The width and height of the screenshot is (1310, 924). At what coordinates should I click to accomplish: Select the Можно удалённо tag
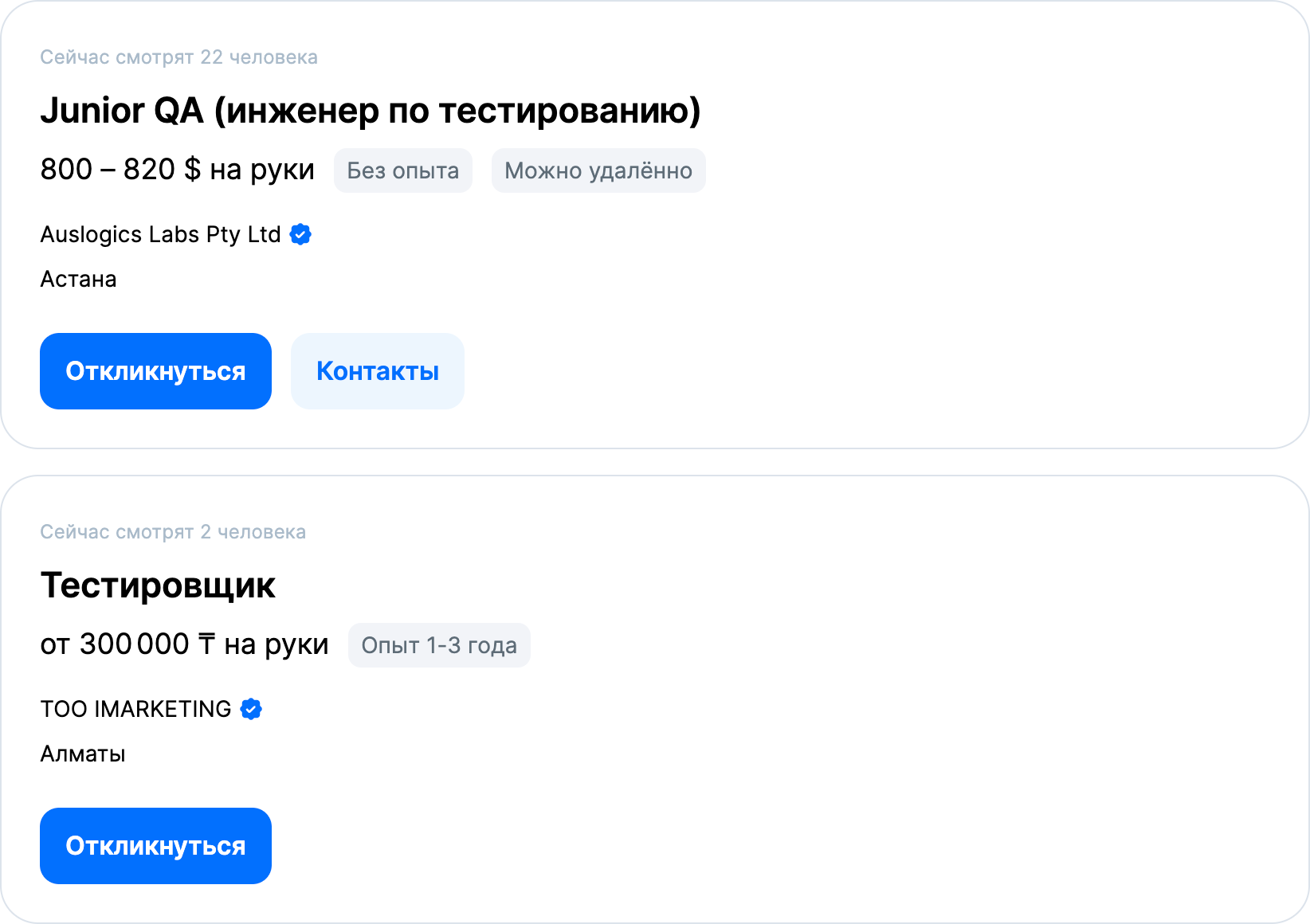pyautogui.click(x=598, y=170)
